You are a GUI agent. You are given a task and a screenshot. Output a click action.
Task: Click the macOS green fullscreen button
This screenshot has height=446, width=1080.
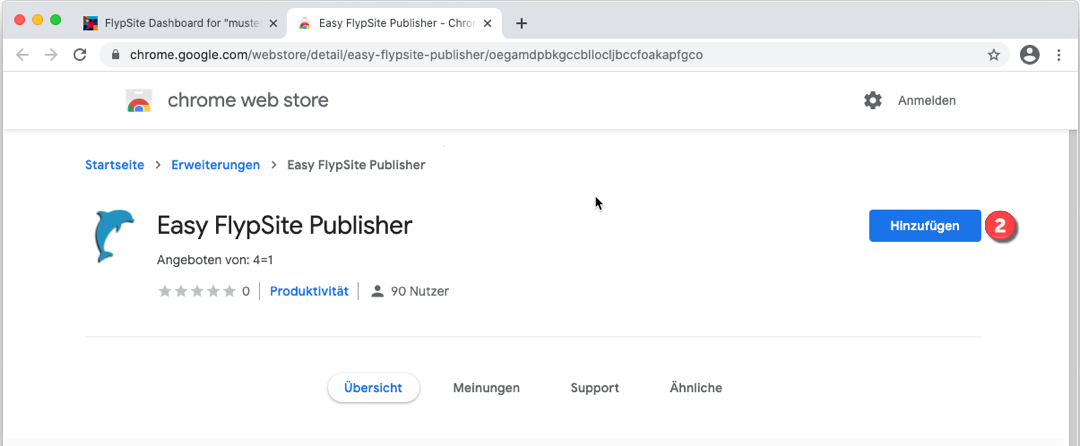pyautogui.click(x=55, y=20)
